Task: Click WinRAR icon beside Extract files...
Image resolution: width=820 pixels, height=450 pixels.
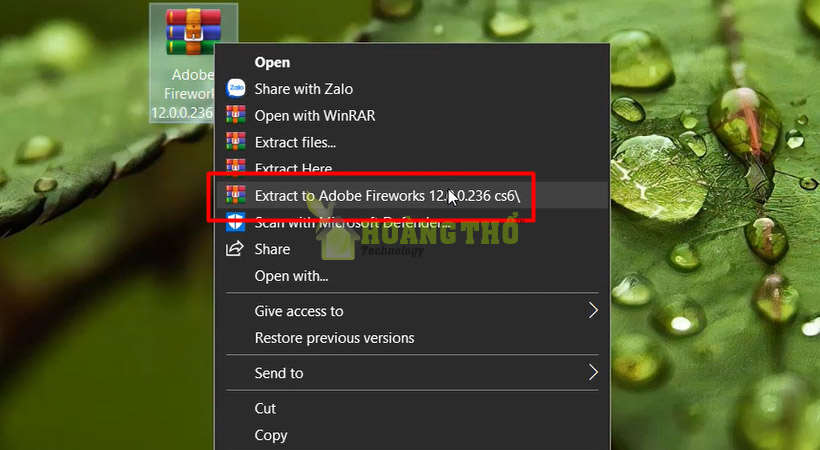Action: click(x=235, y=141)
